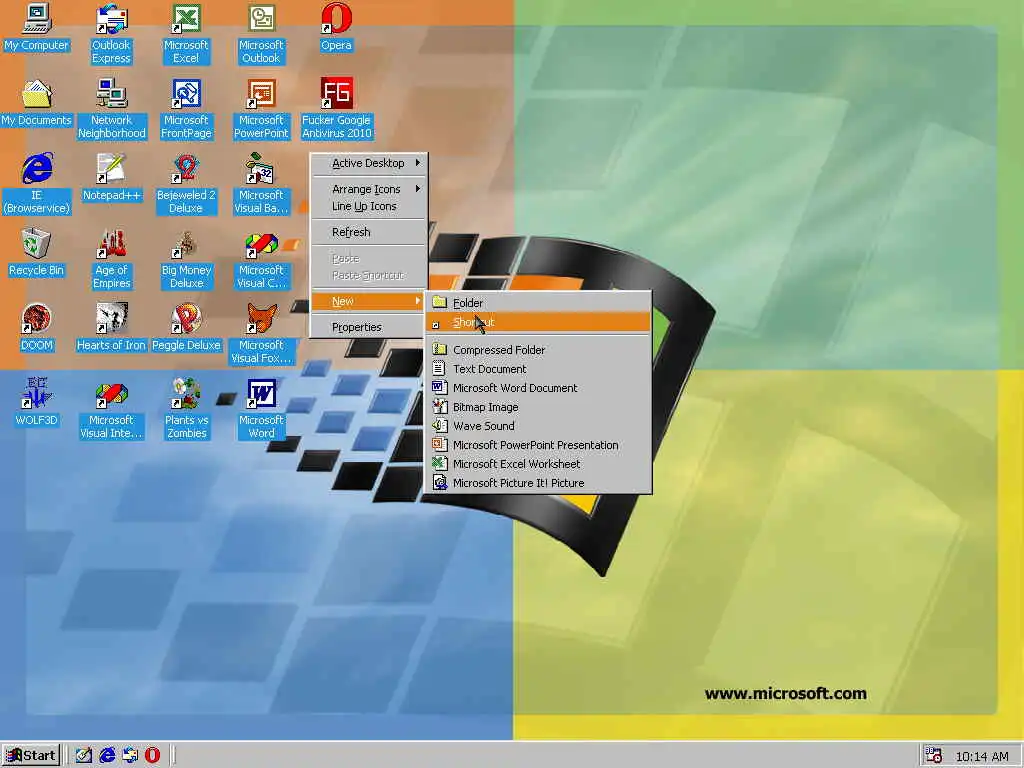This screenshot has height=768, width=1024.
Task: Select the Outlook Express desktop shortcut
Action: [111, 34]
